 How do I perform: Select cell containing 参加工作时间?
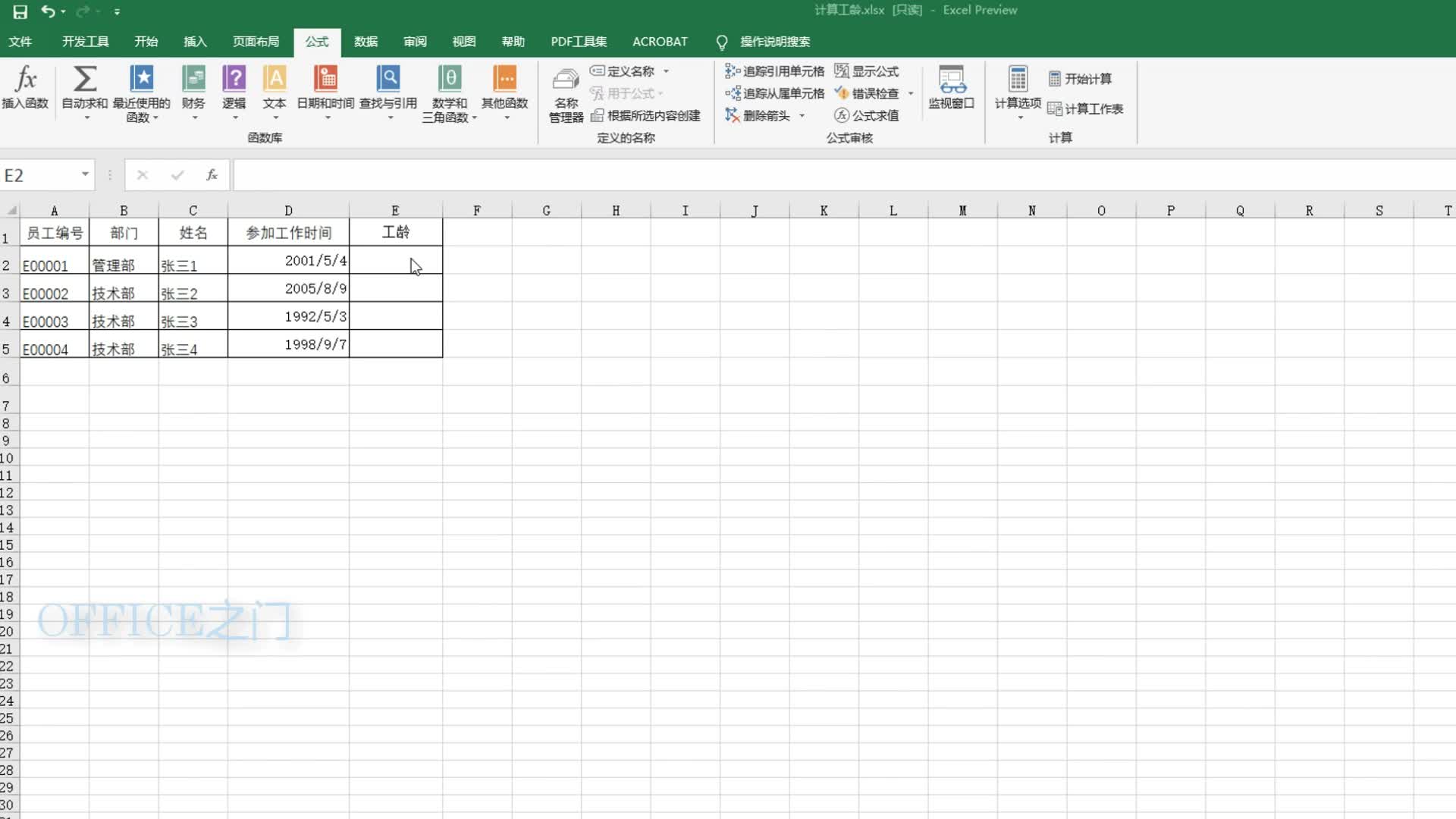288,232
